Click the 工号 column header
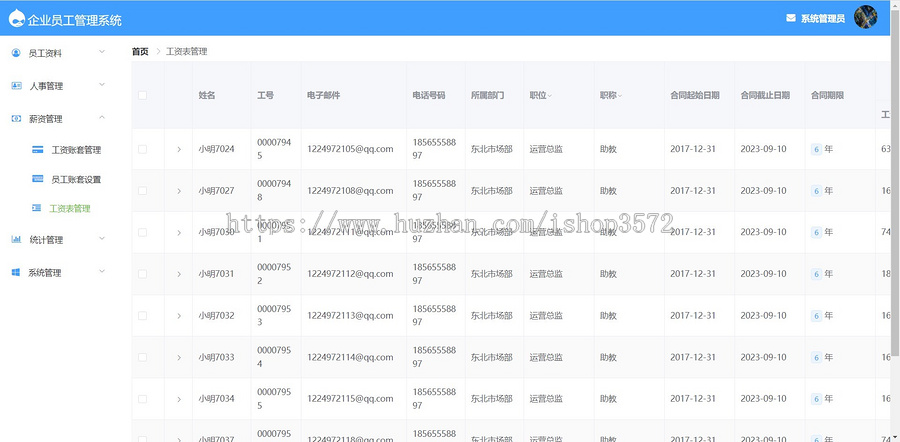 coord(265,95)
